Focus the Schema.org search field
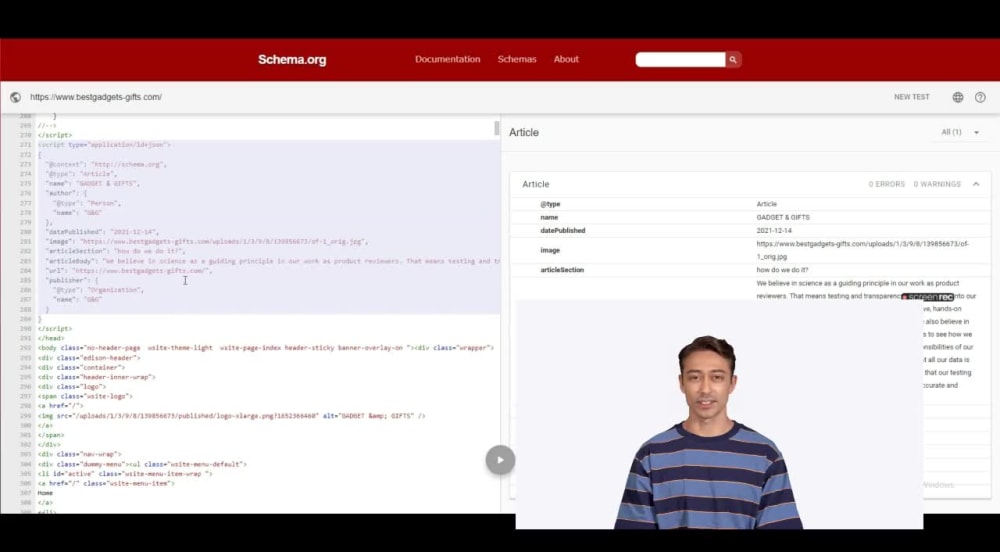Image resolution: width=1000 pixels, height=552 pixels. [680, 59]
